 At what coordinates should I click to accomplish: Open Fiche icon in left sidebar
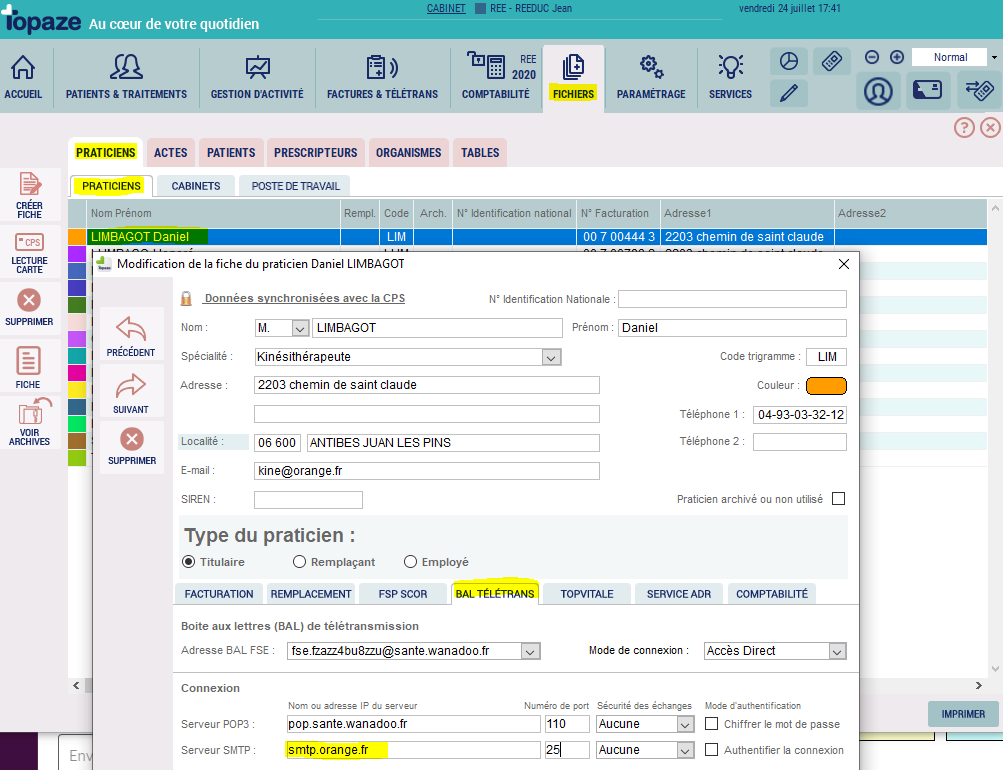(28, 367)
